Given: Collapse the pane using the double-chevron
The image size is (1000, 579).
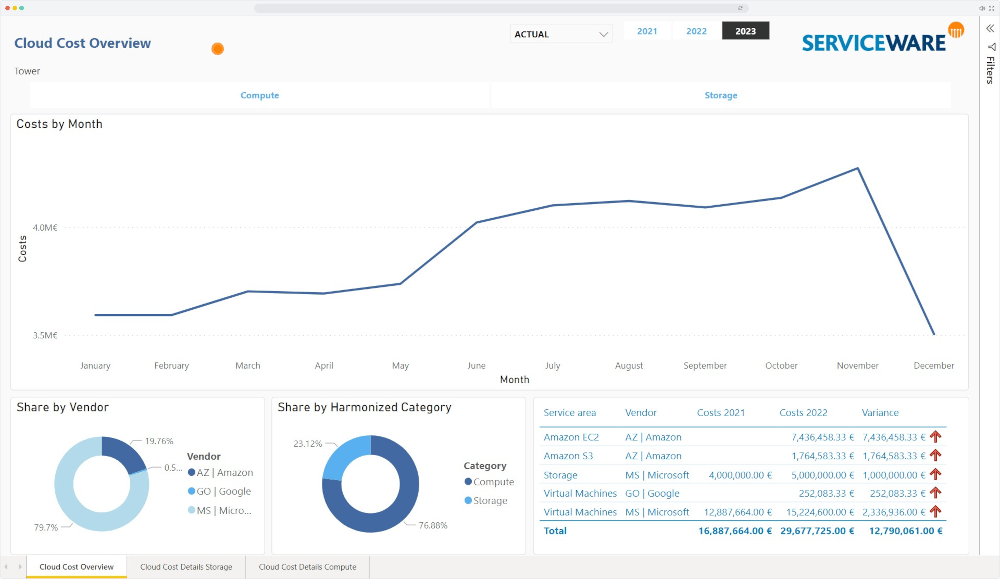Looking at the screenshot, I should click(989, 28).
